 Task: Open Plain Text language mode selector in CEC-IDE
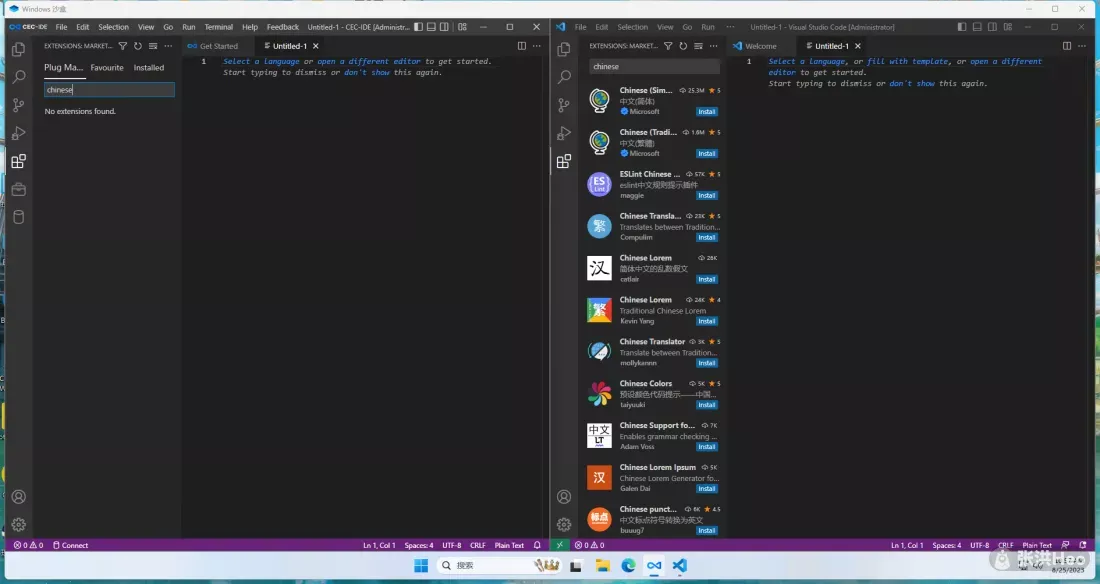[x=509, y=545]
